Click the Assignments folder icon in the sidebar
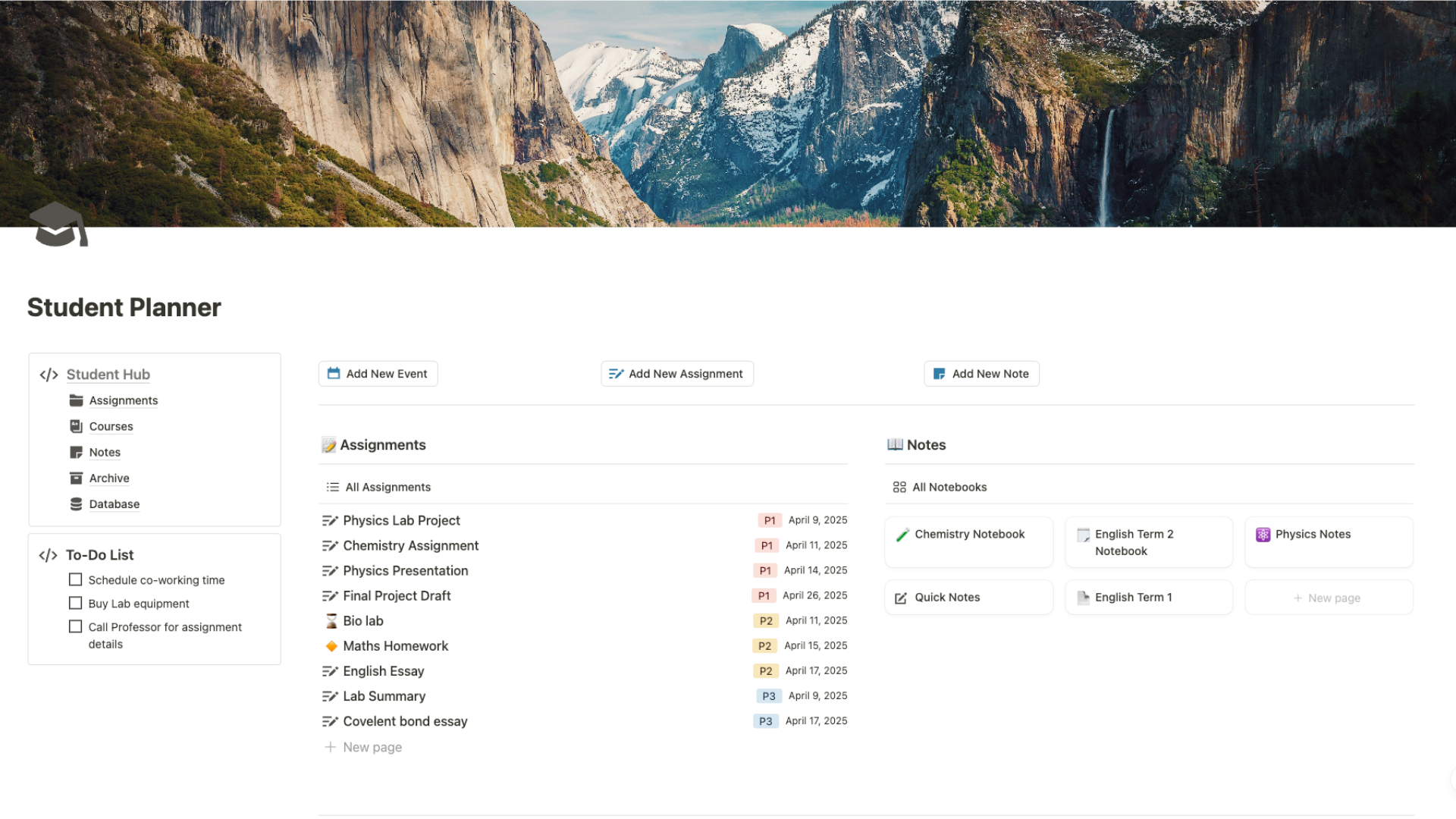This screenshot has width=1456, height=819. tap(76, 400)
